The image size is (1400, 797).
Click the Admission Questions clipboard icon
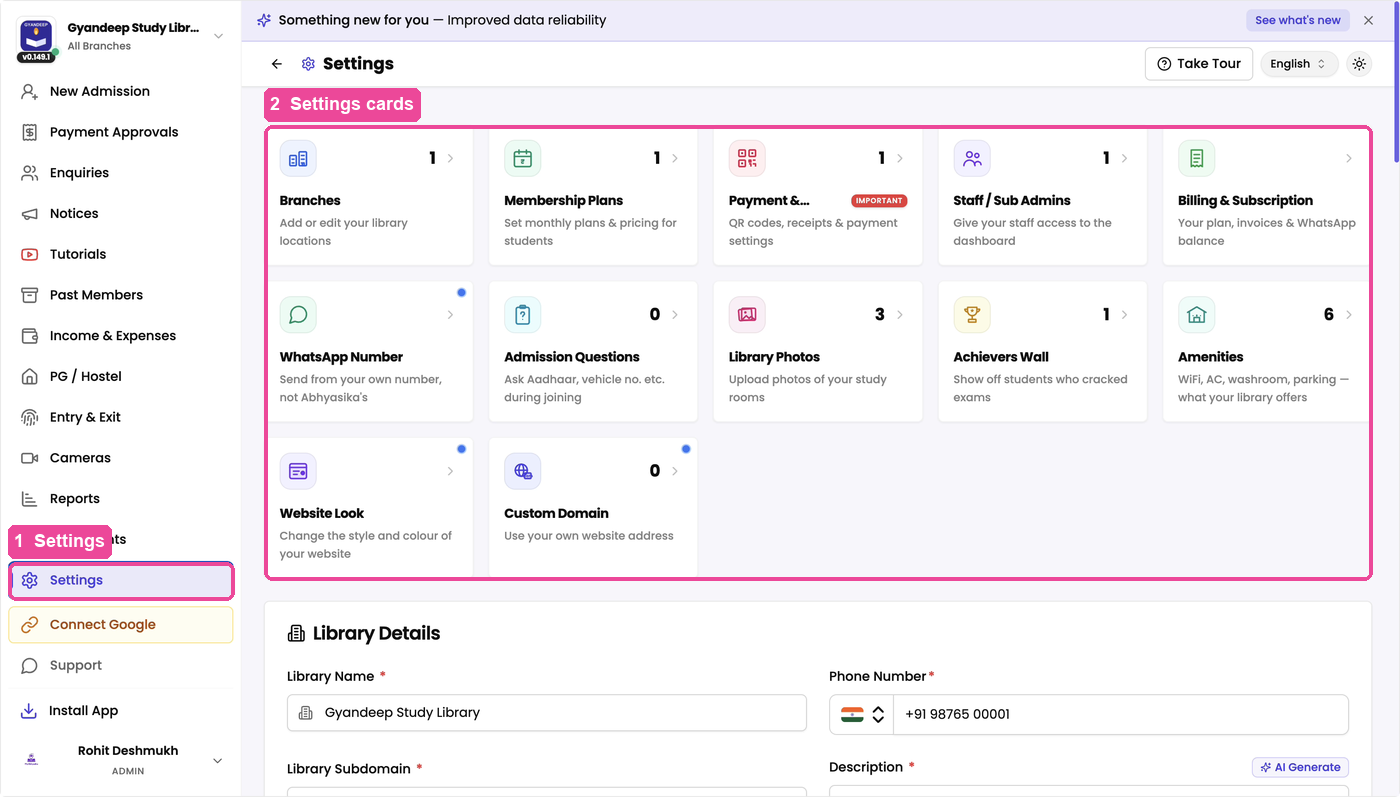click(x=522, y=314)
